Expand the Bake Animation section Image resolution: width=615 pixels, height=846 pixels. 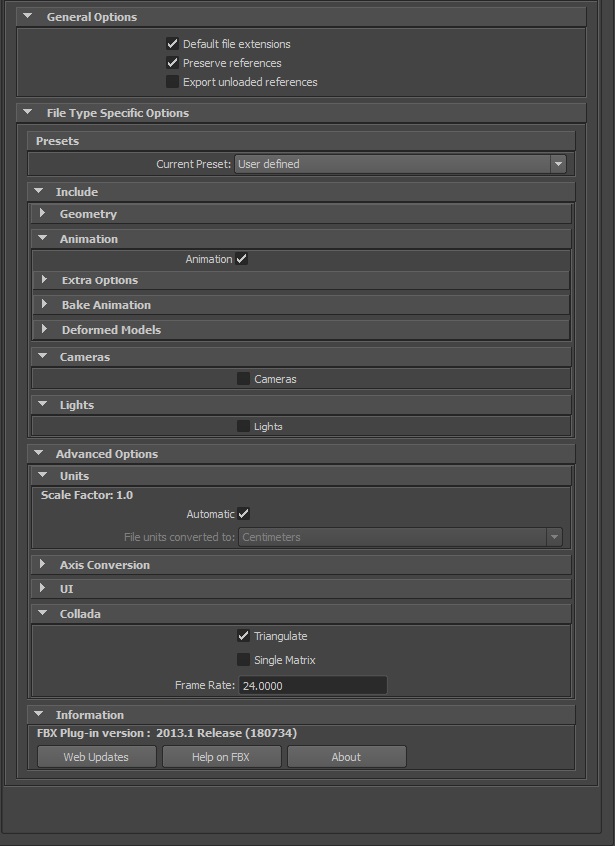(x=43, y=305)
